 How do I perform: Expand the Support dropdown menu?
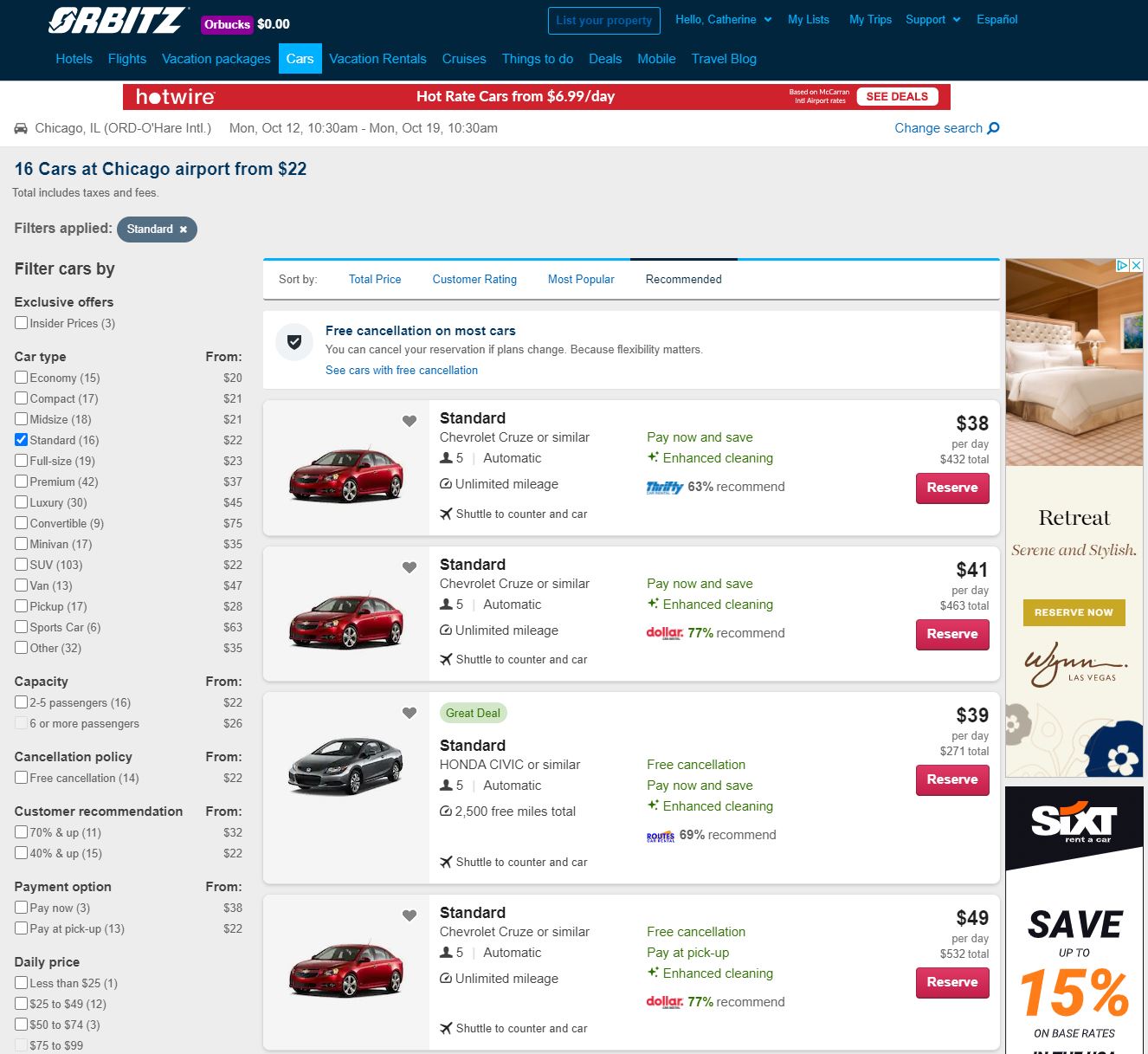(932, 19)
